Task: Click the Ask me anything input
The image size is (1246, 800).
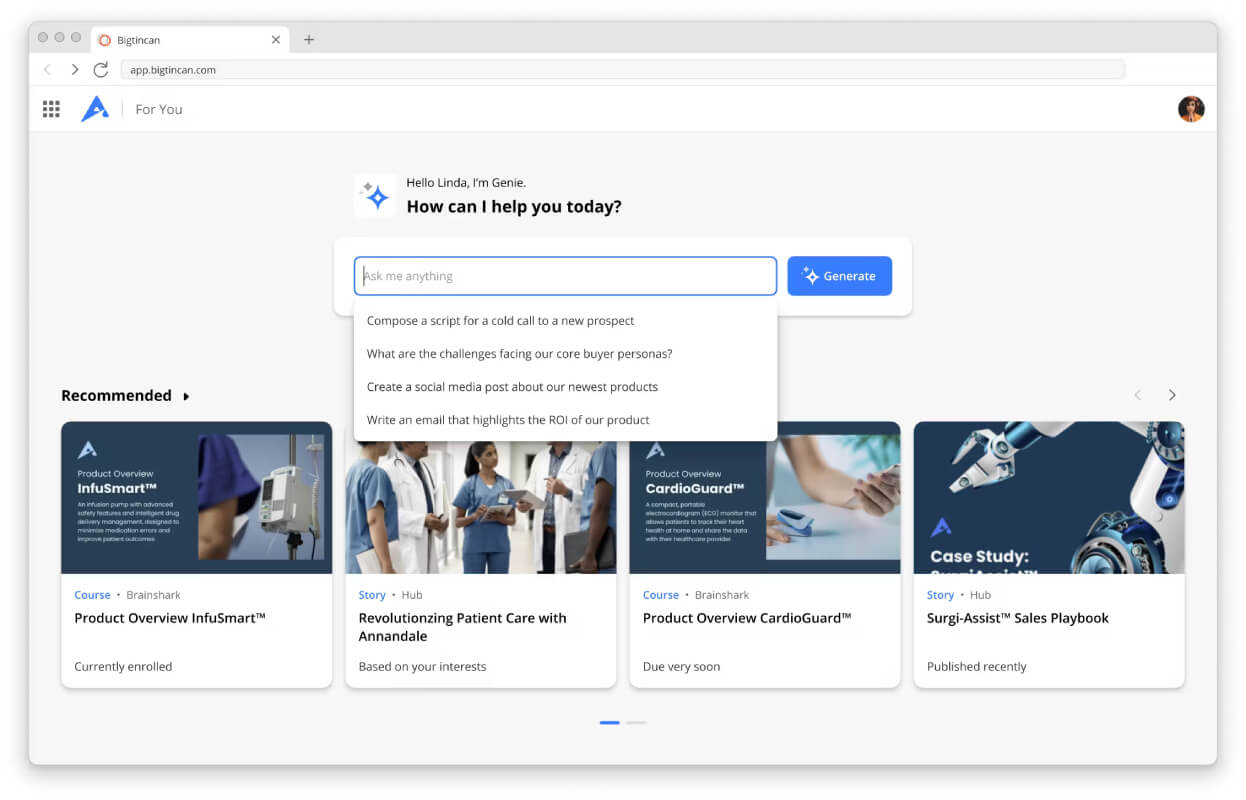Action: tap(565, 276)
